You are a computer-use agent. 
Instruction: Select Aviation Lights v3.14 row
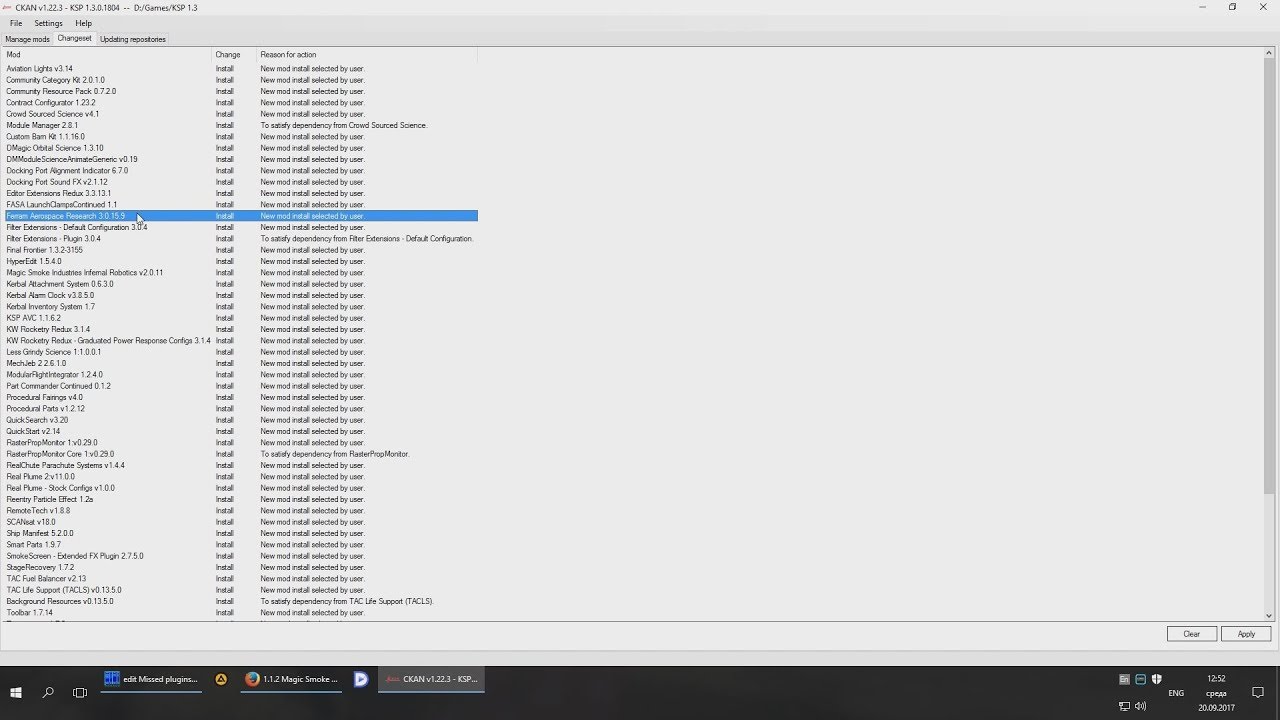(240, 69)
